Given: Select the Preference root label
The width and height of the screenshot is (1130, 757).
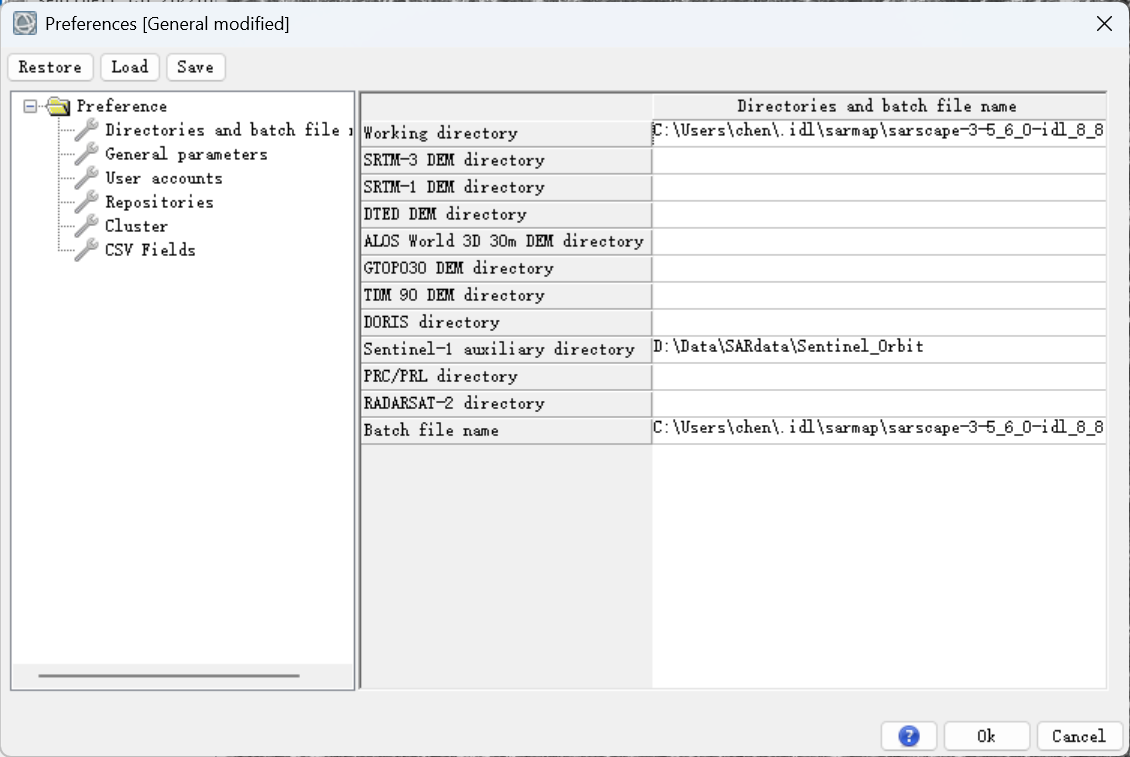Looking at the screenshot, I should click(x=121, y=106).
